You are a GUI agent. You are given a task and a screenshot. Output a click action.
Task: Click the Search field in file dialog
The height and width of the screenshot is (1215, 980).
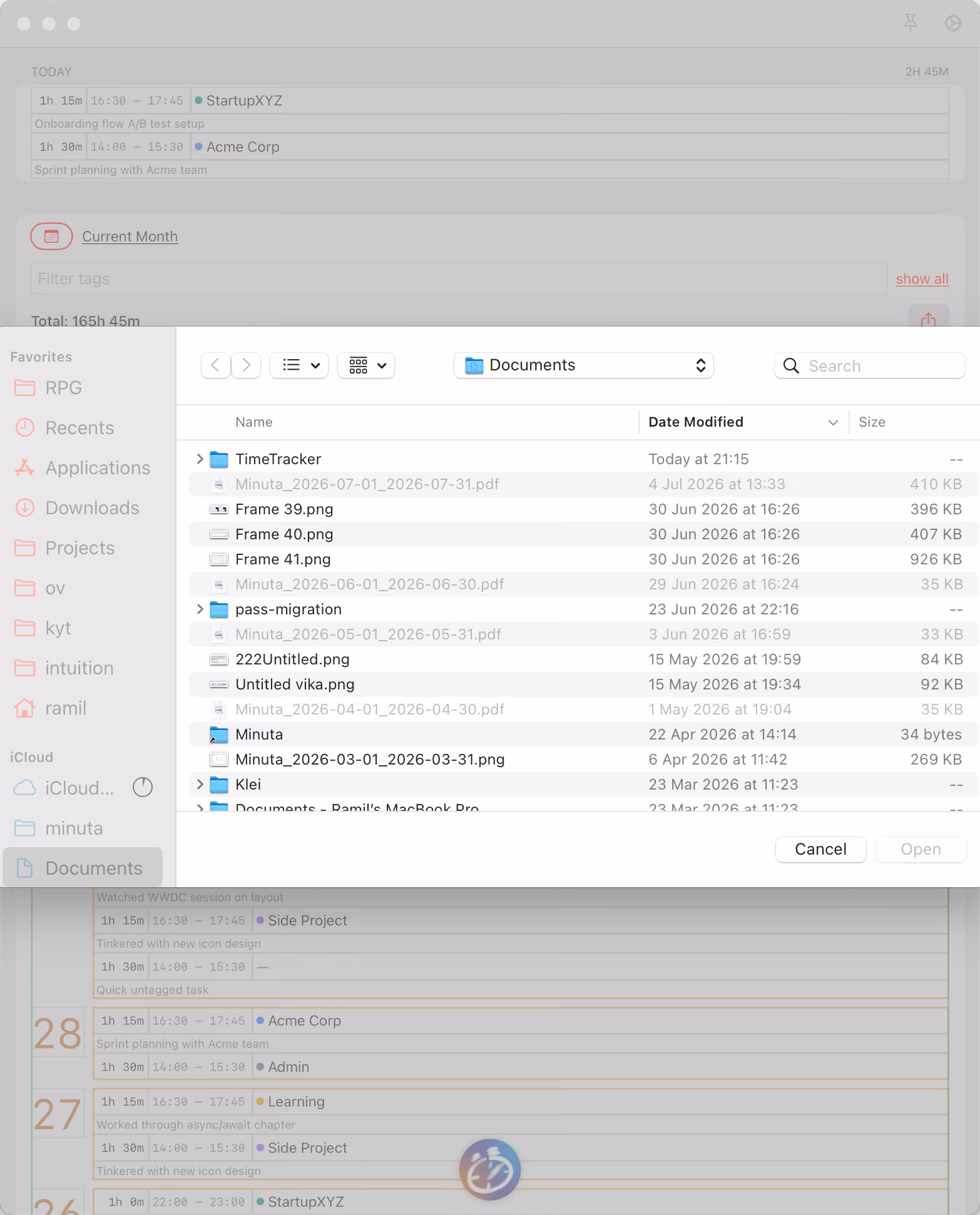coord(870,365)
